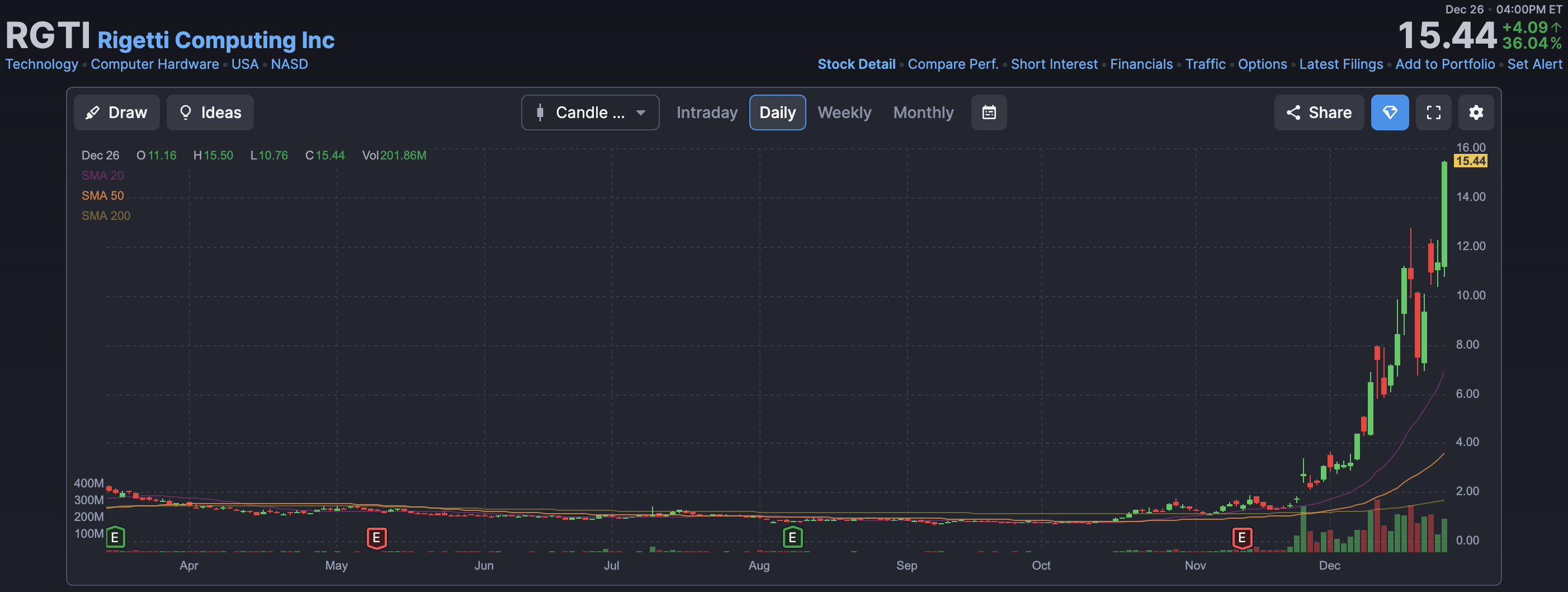Open the Technology sector link
This screenshot has width=1568, height=592.
tap(42, 64)
